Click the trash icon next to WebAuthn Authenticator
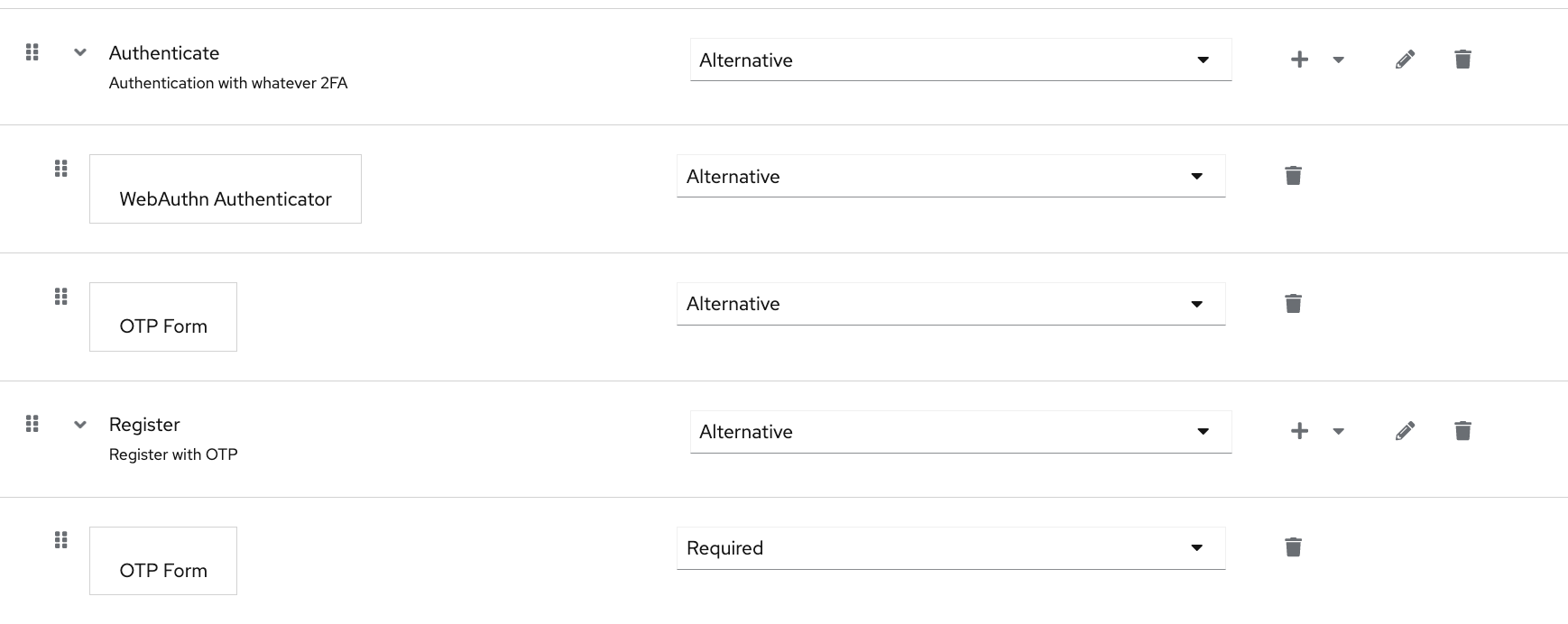1568x624 pixels. coord(1294,175)
